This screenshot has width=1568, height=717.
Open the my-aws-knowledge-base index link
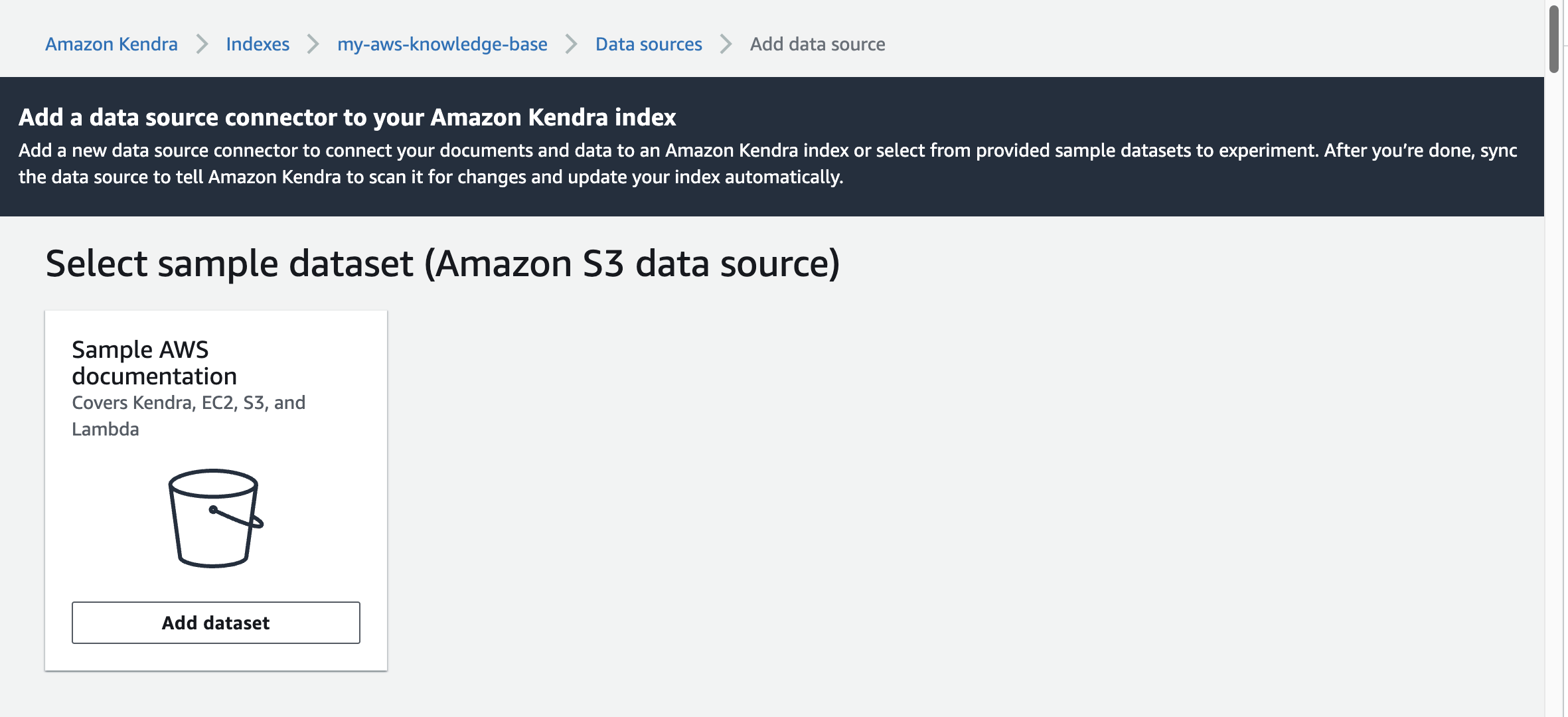coord(442,44)
